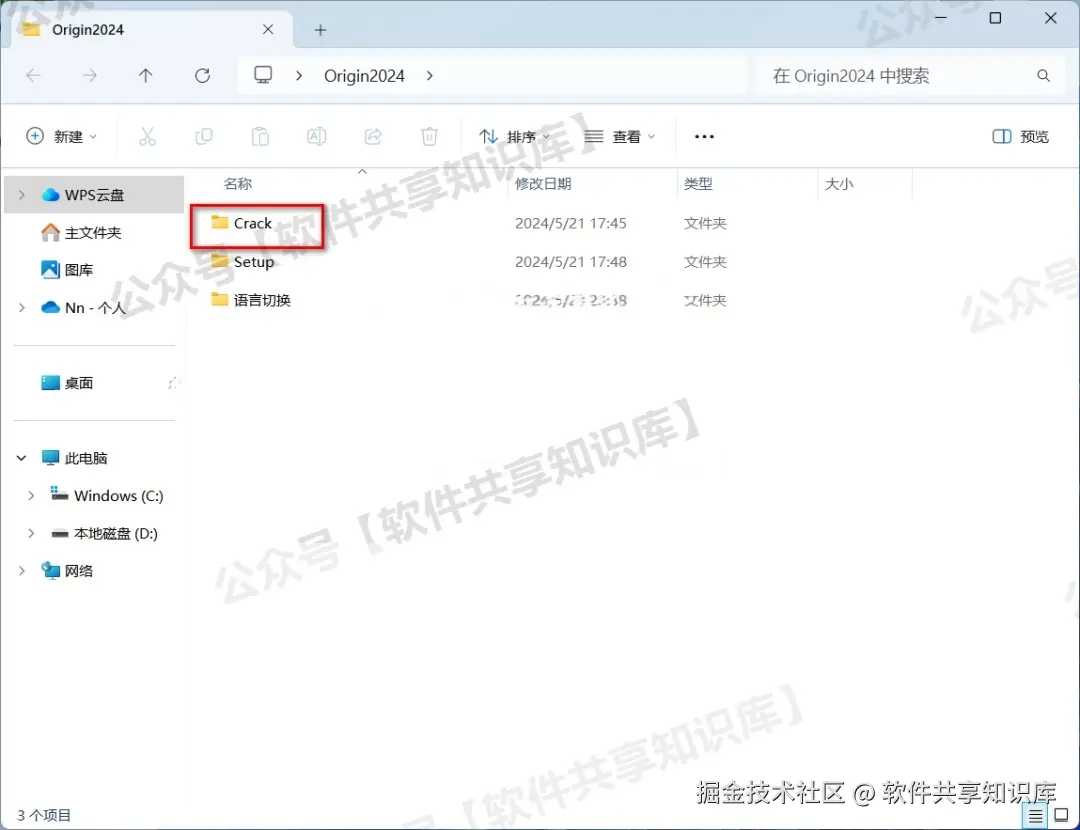Image resolution: width=1080 pixels, height=830 pixels.
Task: Select the Crack folder
Action: tap(252, 223)
